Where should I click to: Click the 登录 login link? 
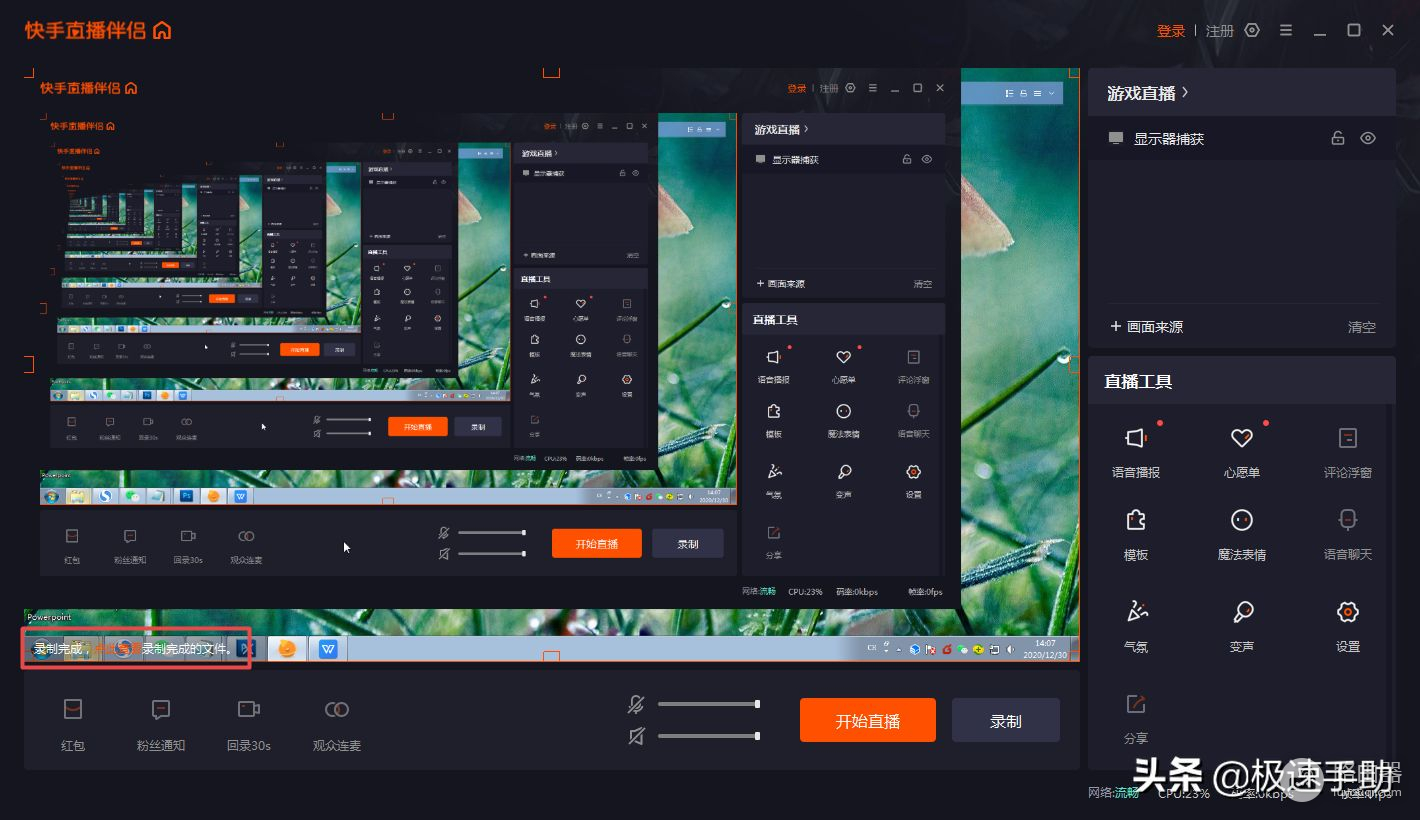coord(1171,31)
